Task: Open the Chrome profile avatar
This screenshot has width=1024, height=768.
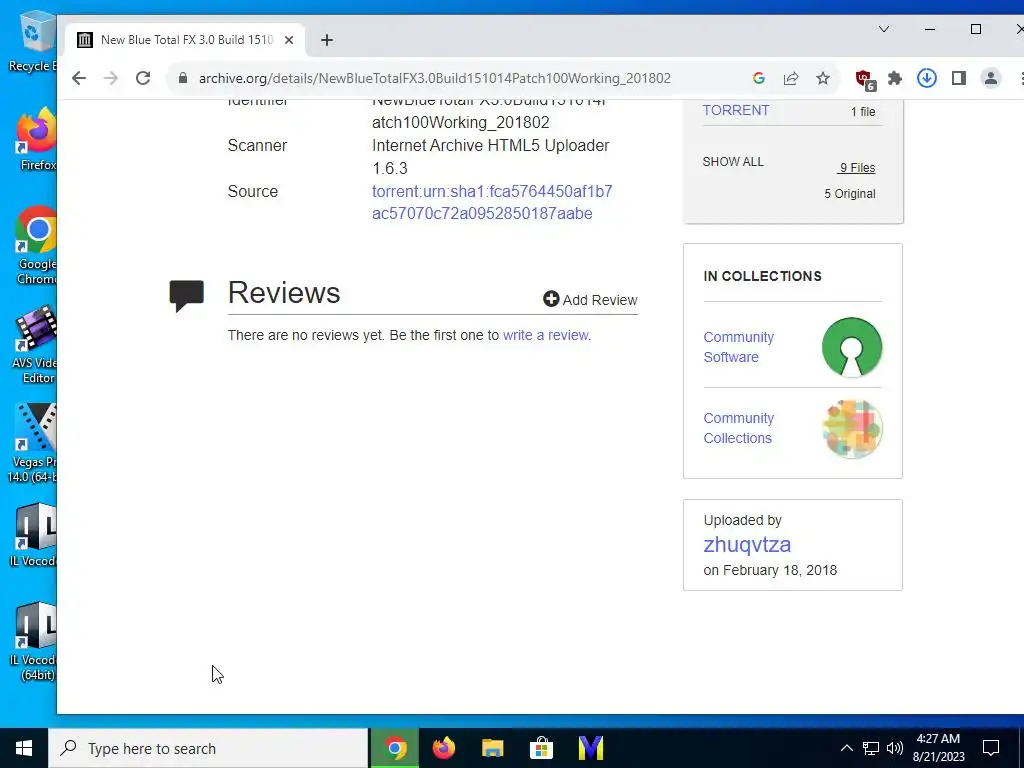Action: pyautogui.click(x=991, y=78)
